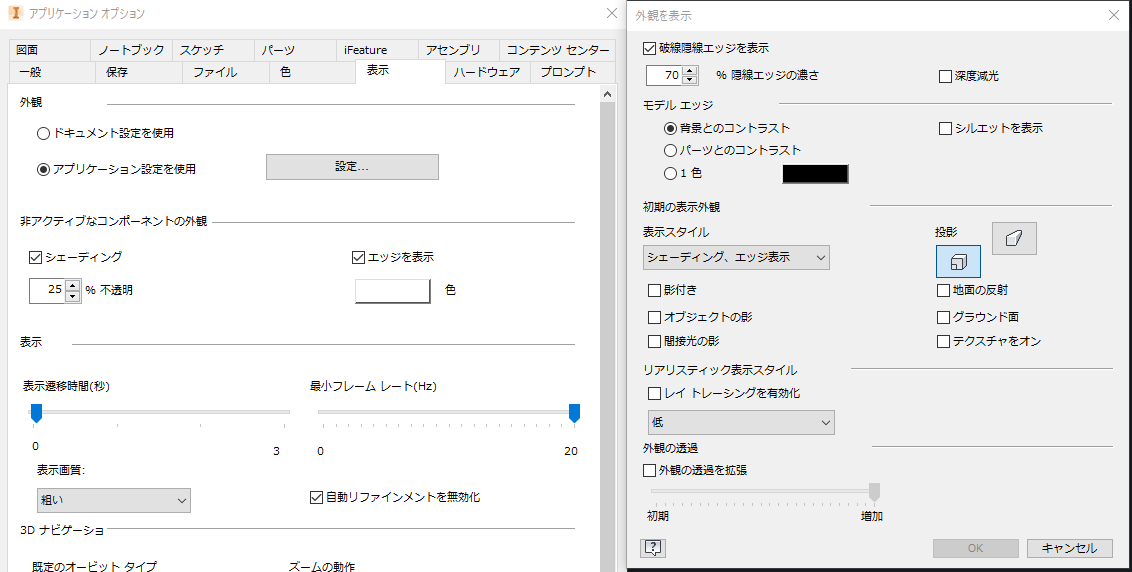Close the 外観を表示 dialog with X
Image resolution: width=1132 pixels, height=572 pixels.
pyautogui.click(x=1114, y=14)
